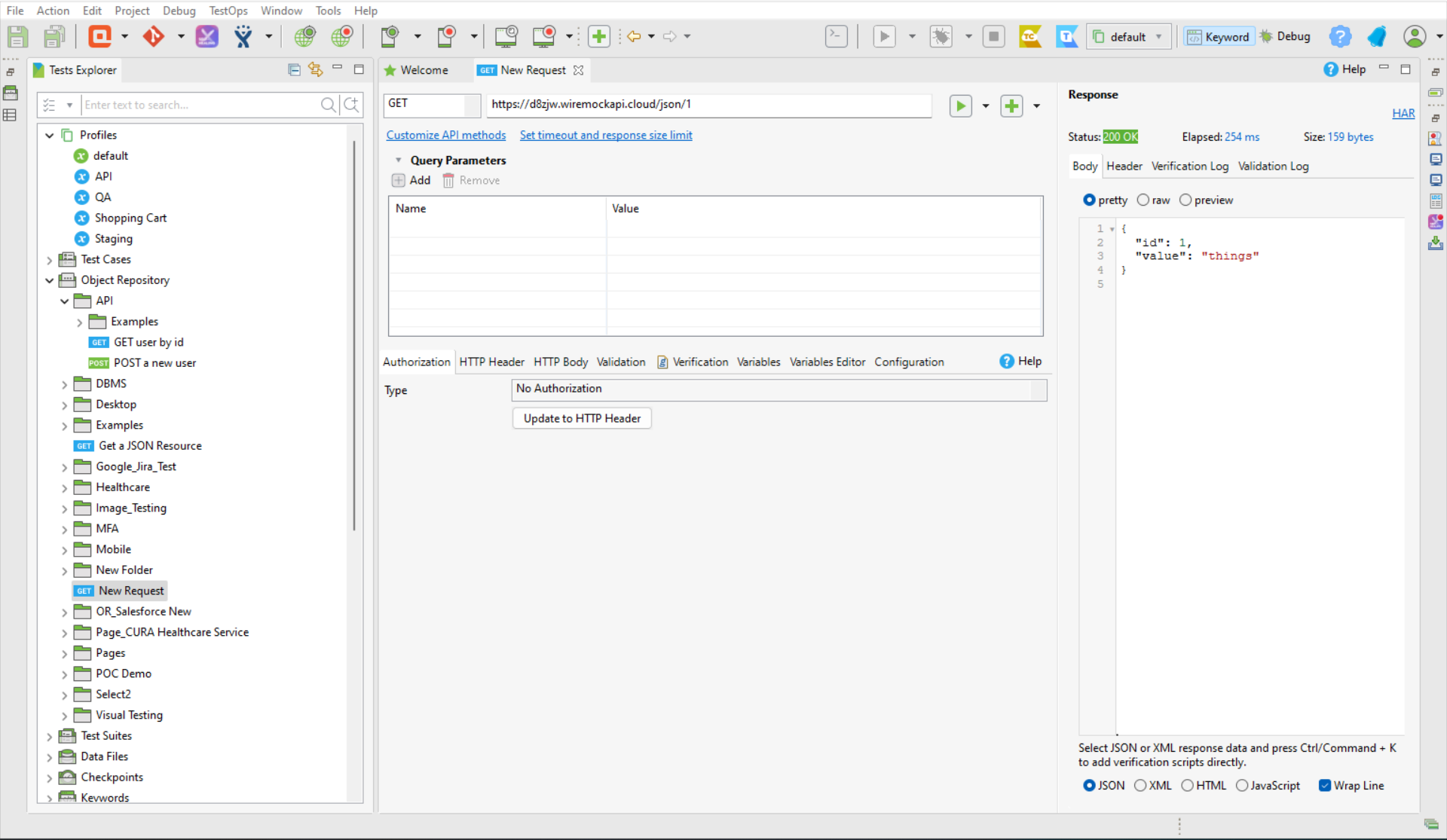Click the Tests Explorer vertical scrollbar
This screenshot has height=840, width=1447.
[x=354, y=335]
